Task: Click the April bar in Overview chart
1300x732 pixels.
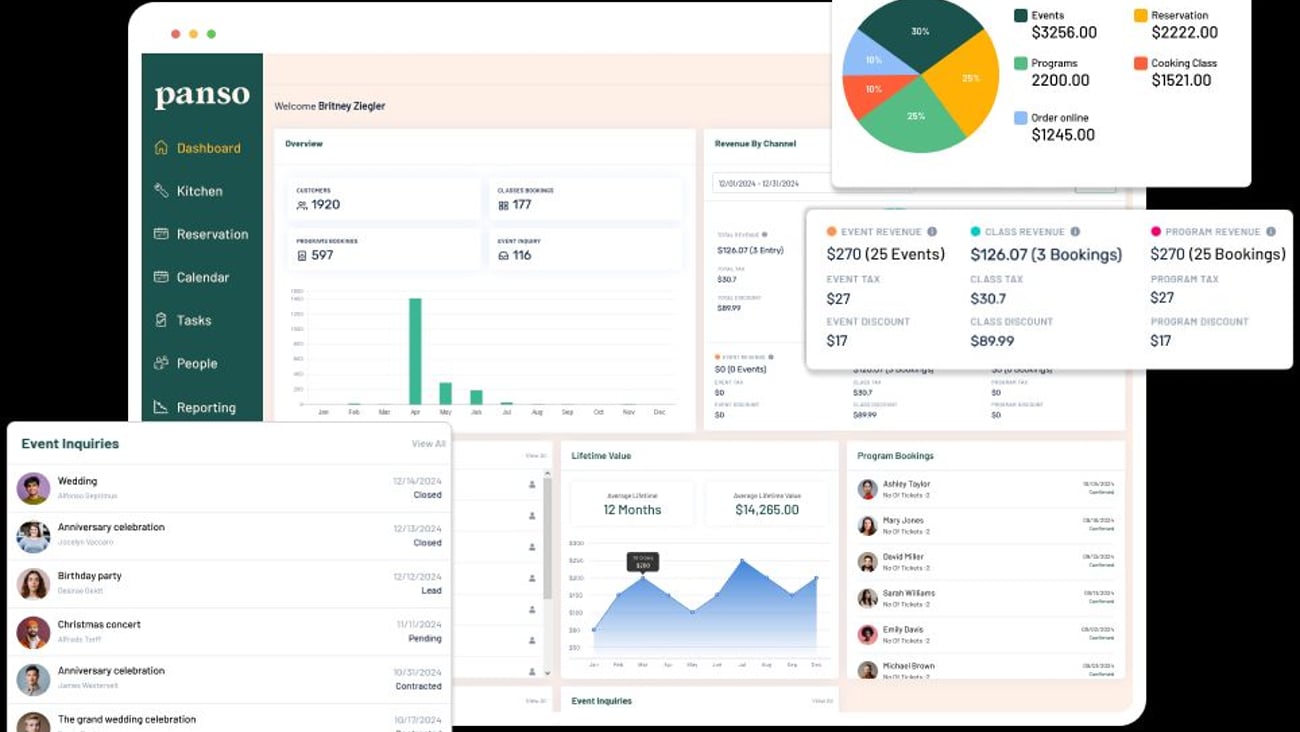Action: pos(415,351)
